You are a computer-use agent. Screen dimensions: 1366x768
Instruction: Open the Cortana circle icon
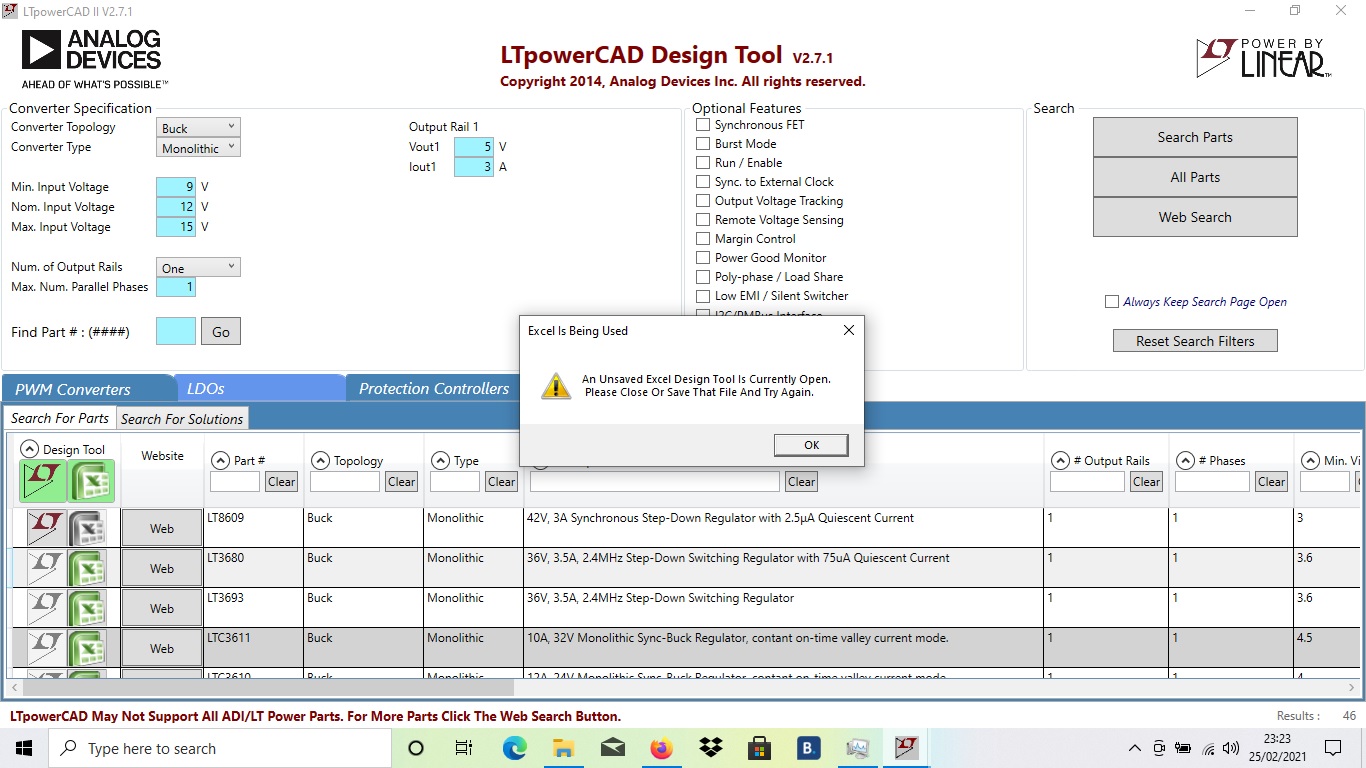pos(416,748)
